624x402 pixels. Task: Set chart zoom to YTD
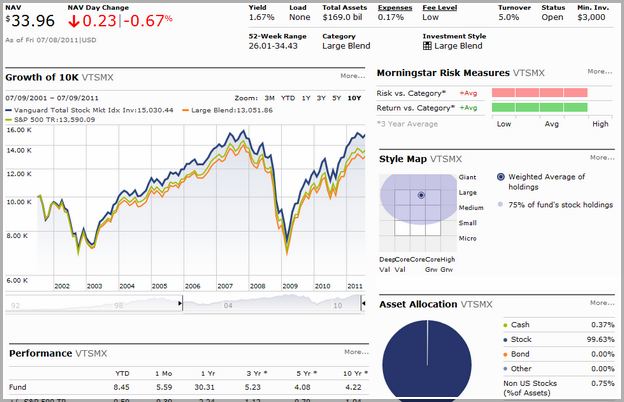[288, 98]
